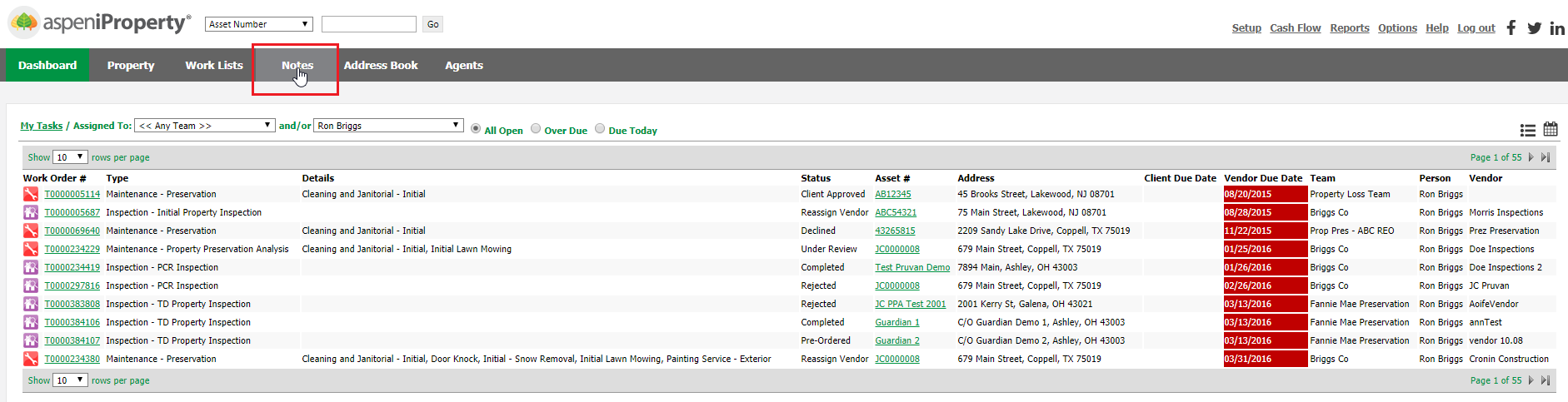This screenshot has height=402, width=1568.
Task: Open work order T0000234380
Action: (x=72, y=359)
